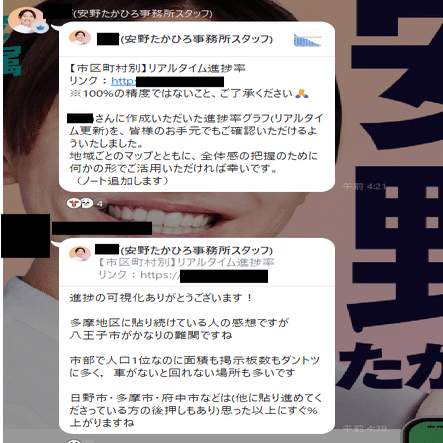This screenshot has height=443, width=443.
Task: Select the first reaction emoji under first message
Action: [73, 202]
